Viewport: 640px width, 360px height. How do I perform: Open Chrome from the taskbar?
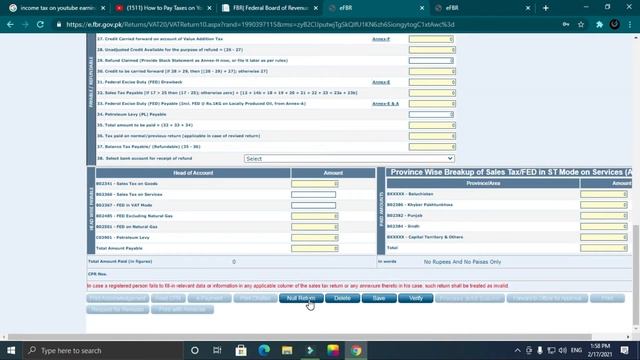[356, 350]
